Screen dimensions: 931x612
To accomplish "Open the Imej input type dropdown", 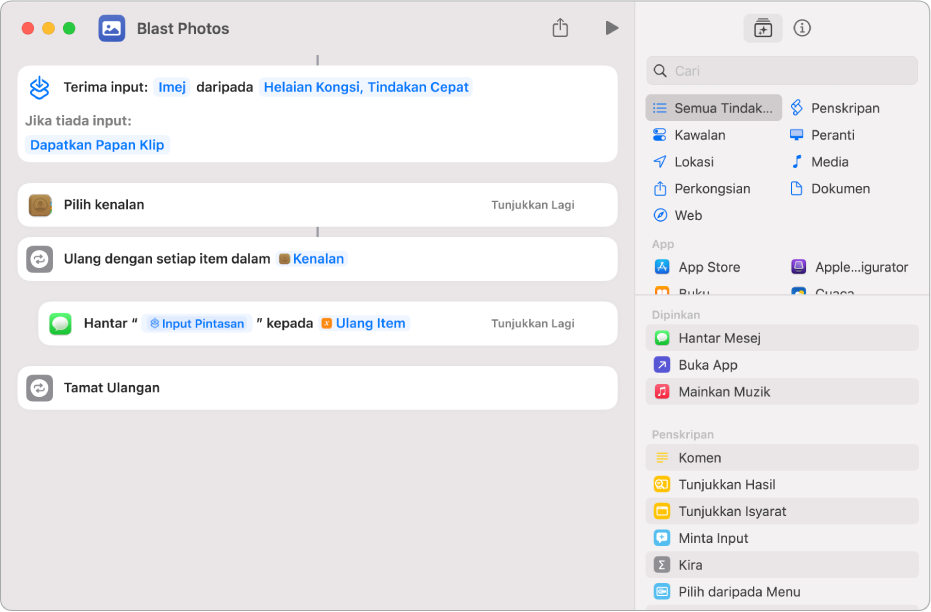I will (172, 87).
